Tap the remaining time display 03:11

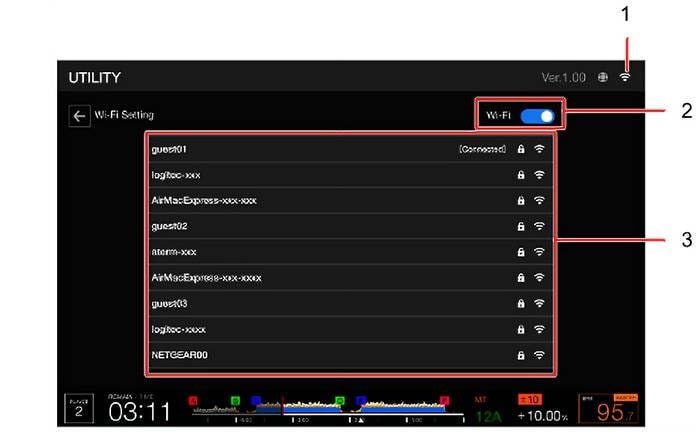(x=140, y=411)
